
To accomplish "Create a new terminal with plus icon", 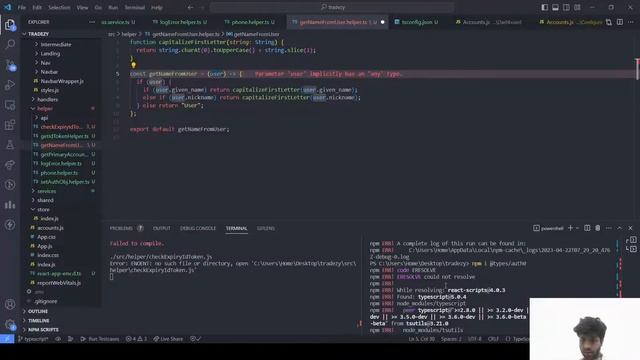I will (x=571, y=228).
